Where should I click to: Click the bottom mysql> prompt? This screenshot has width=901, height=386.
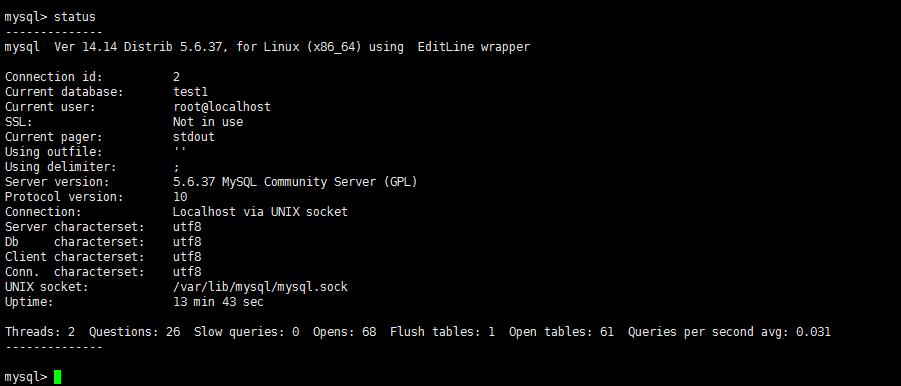click(x=26, y=377)
